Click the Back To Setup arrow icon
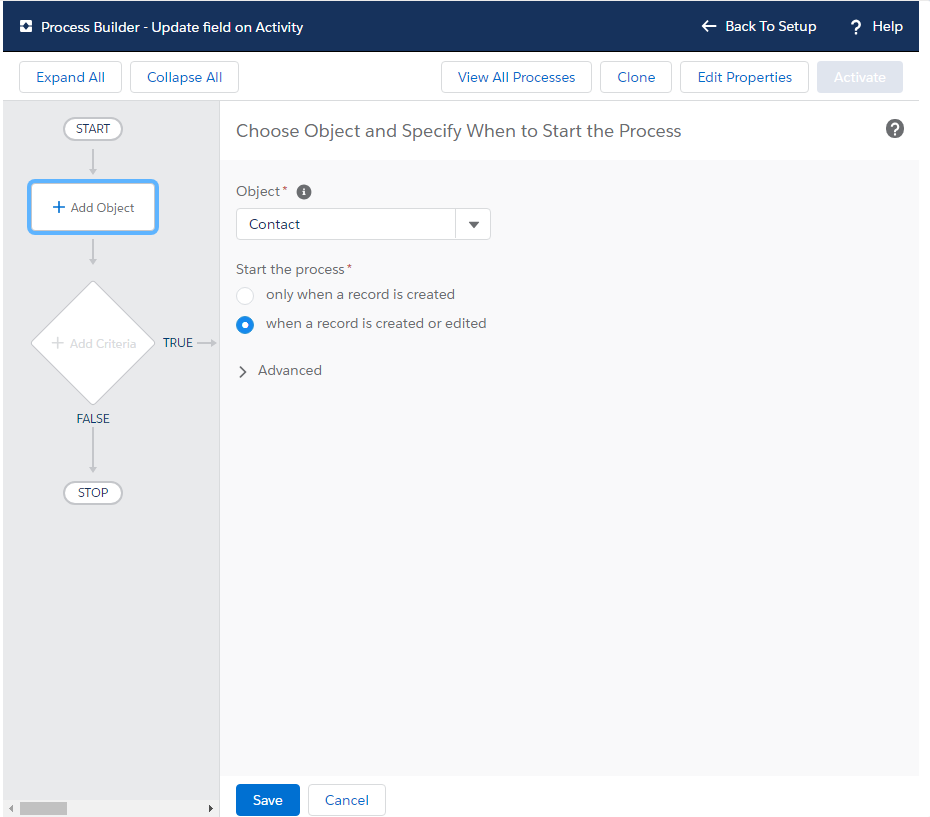This screenshot has width=930, height=817. tap(709, 26)
